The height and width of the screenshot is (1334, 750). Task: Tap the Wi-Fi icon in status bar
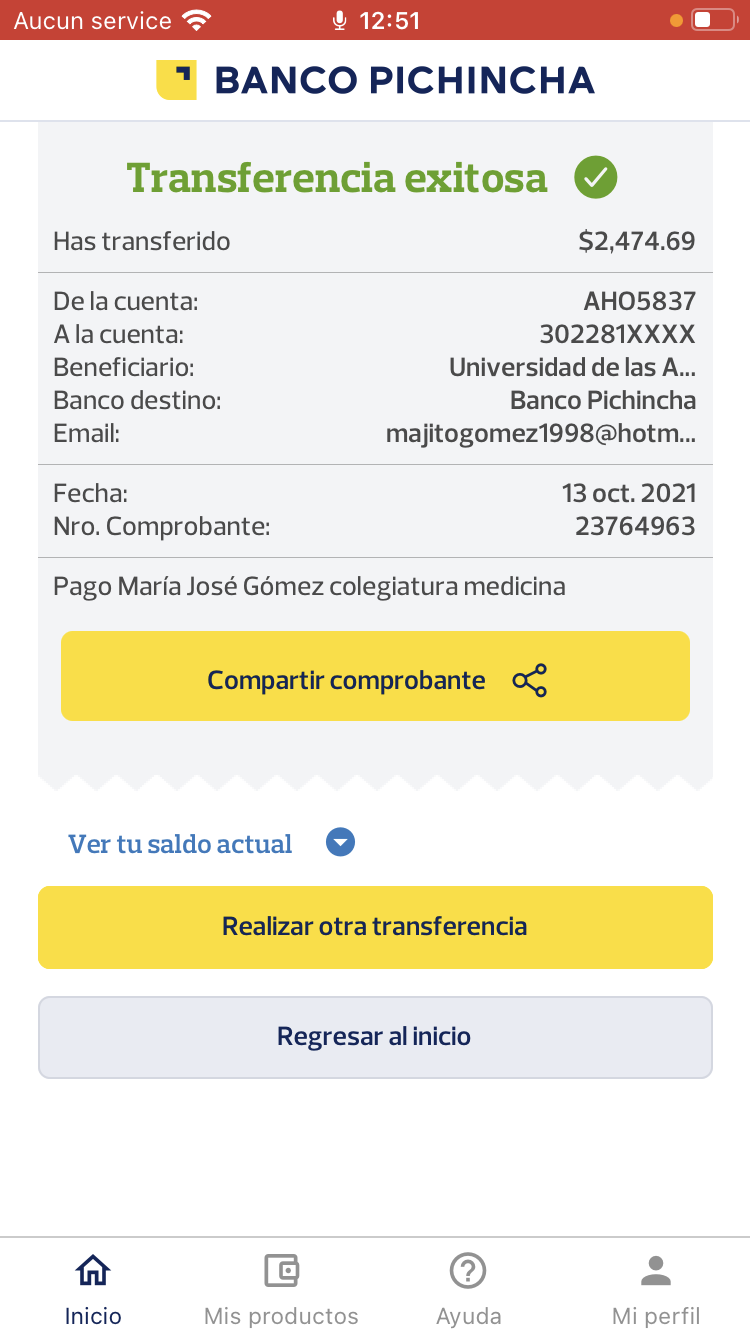tap(197, 20)
